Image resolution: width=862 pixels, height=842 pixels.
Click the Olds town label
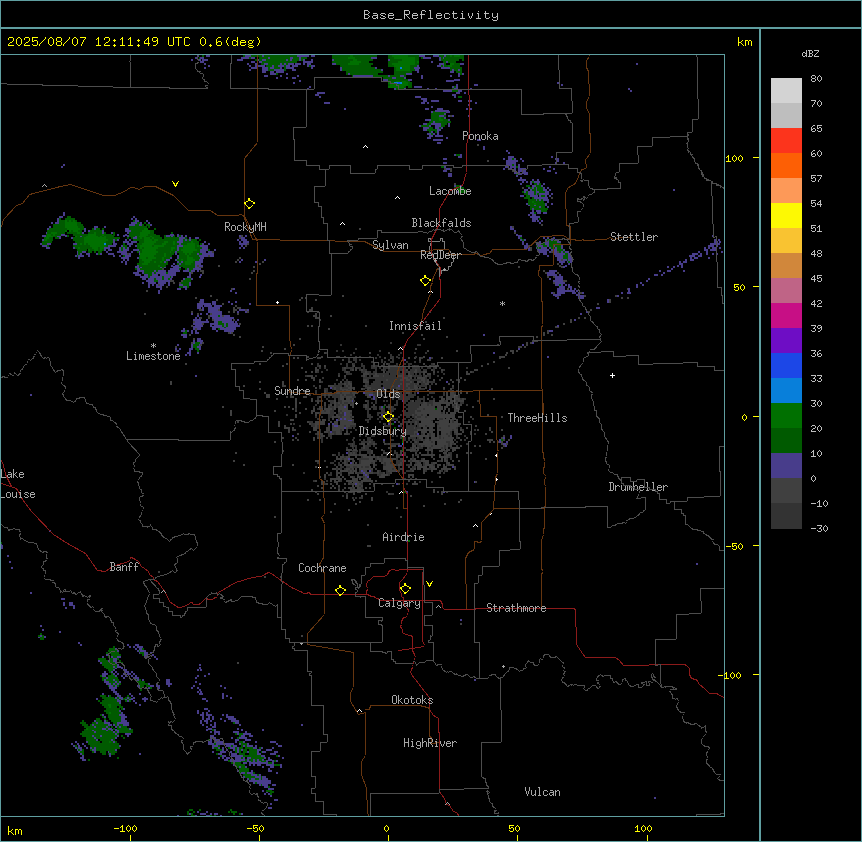(x=388, y=394)
